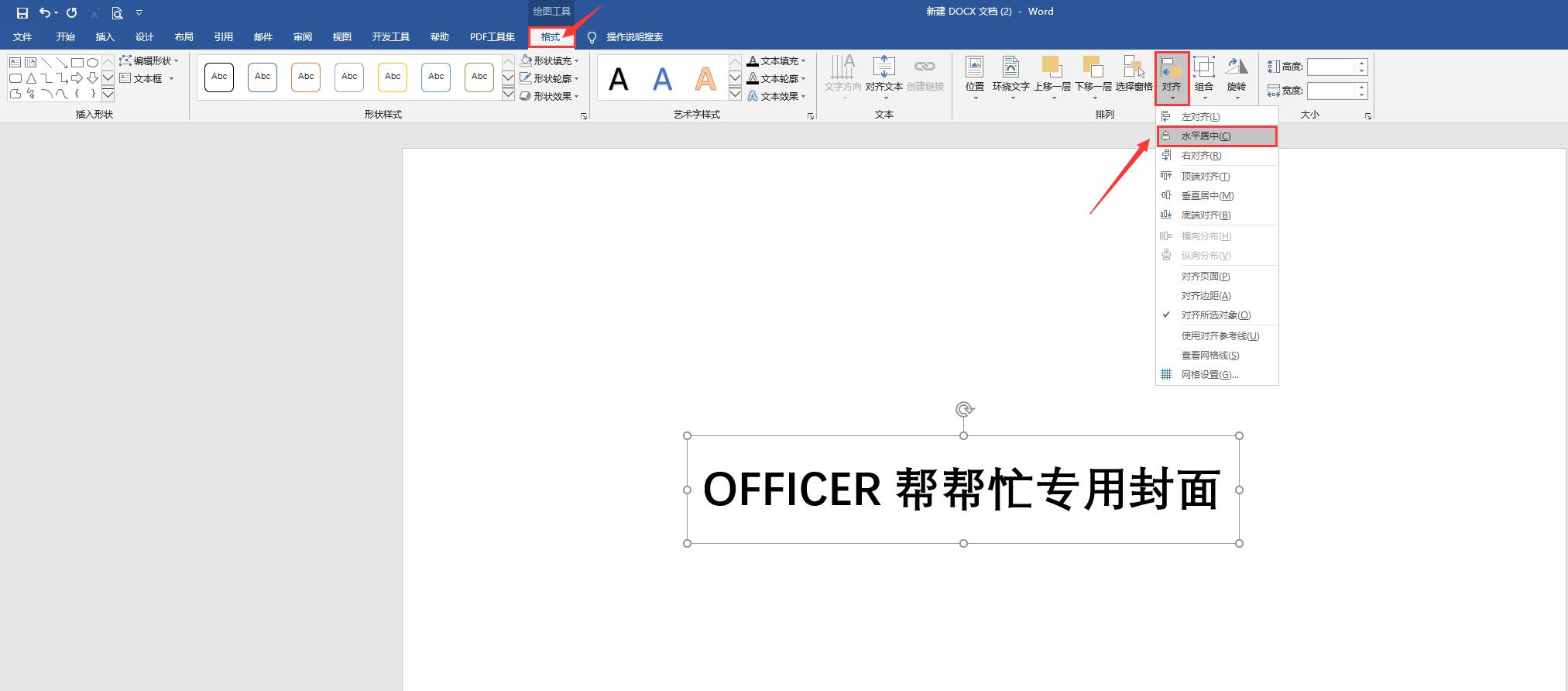Open the shape styles dialog launcher
Screen dimensions: 1568x691
pyautogui.click(x=584, y=116)
